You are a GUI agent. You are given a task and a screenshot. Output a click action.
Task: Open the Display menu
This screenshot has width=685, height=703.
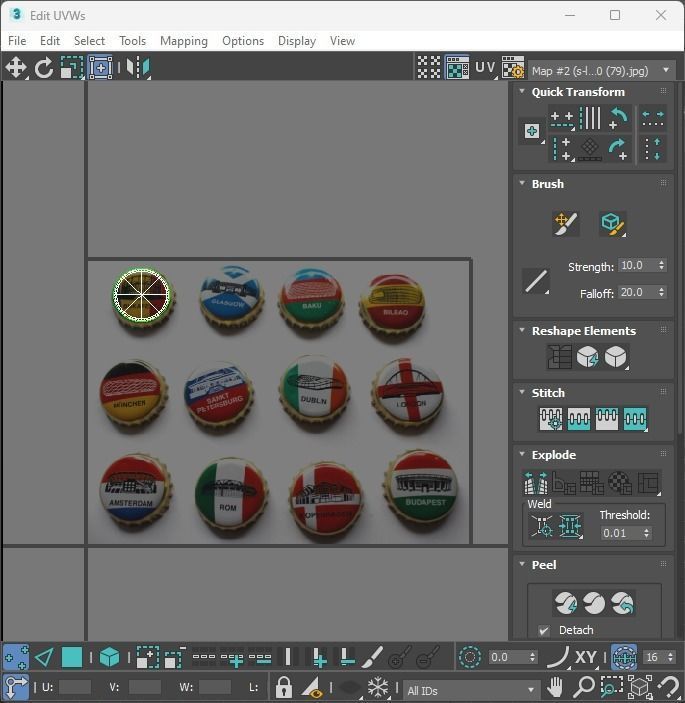point(297,41)
